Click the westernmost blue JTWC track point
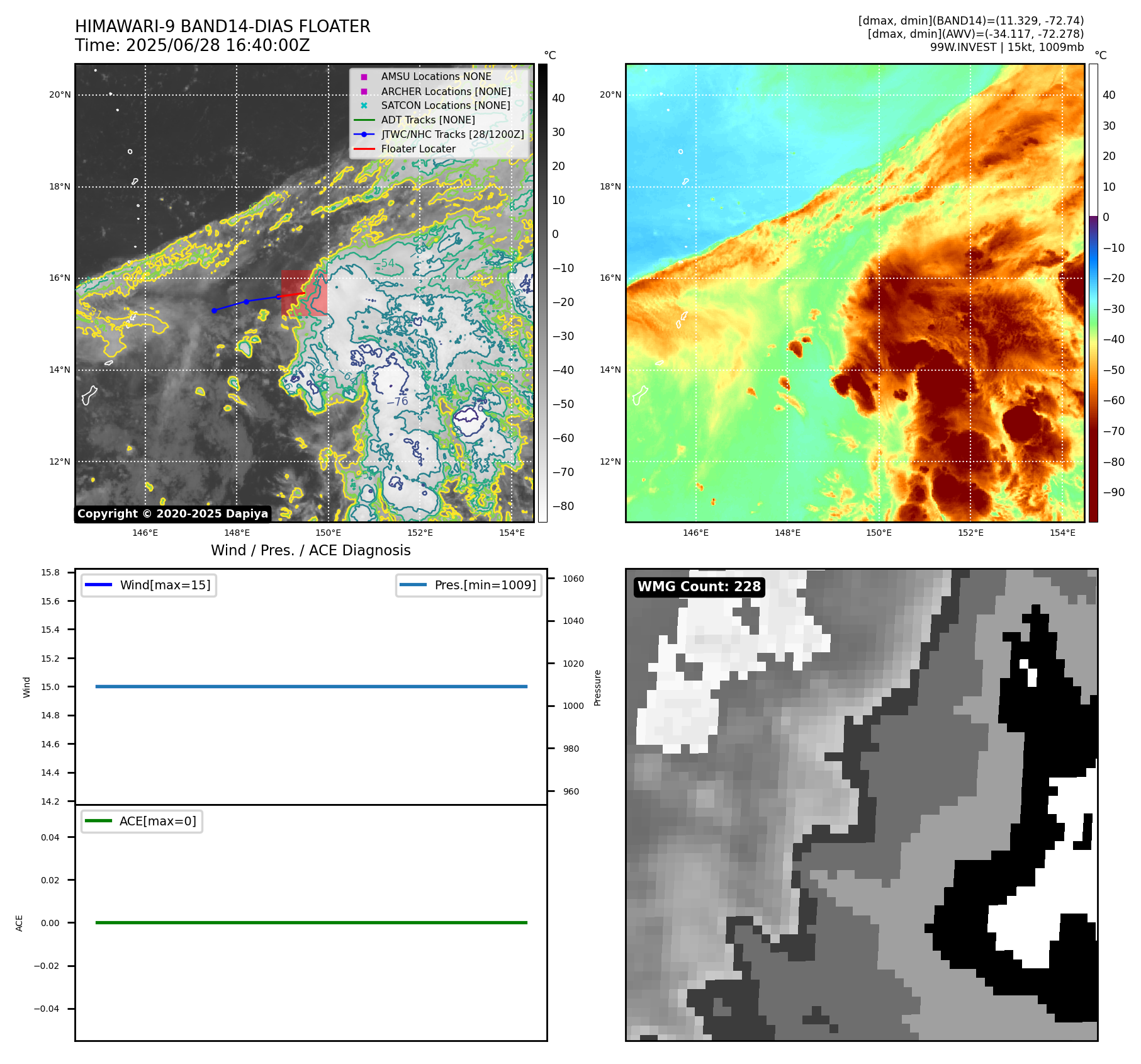Screen dimensions: 1141x1064 pyautogui.click(x=214, y=310)
